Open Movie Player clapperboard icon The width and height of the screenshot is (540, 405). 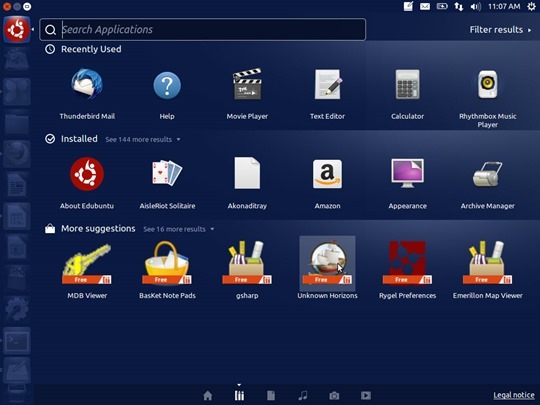tap(247, 85)
